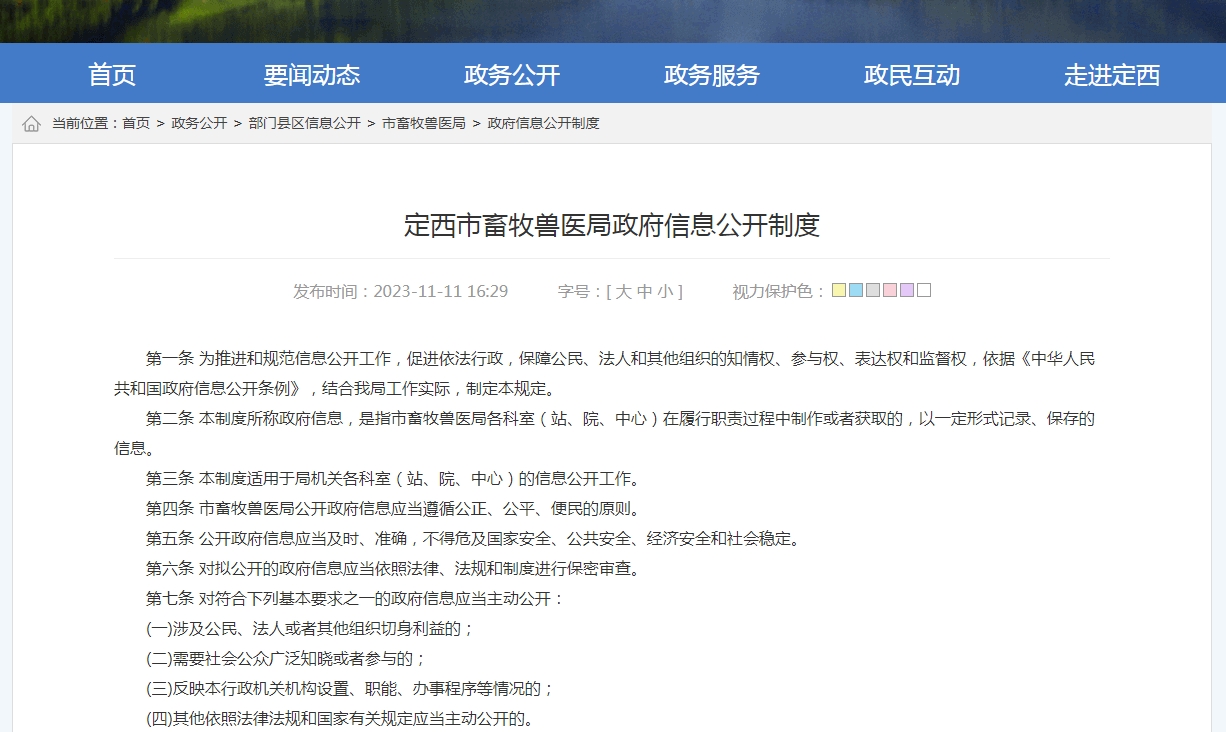Set article font size to 中
This screenshot has width=1226, height=732.
click(646, 291)
